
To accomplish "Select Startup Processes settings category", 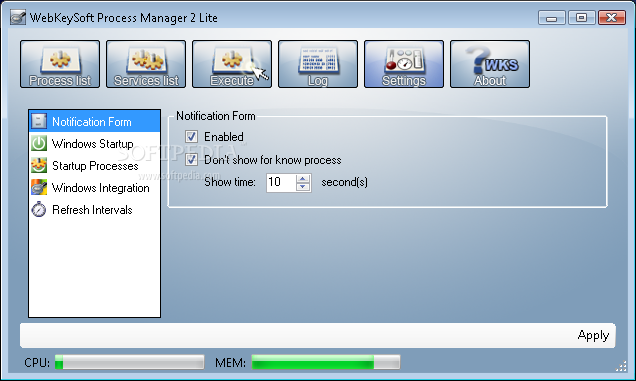I will click(95, 166).
